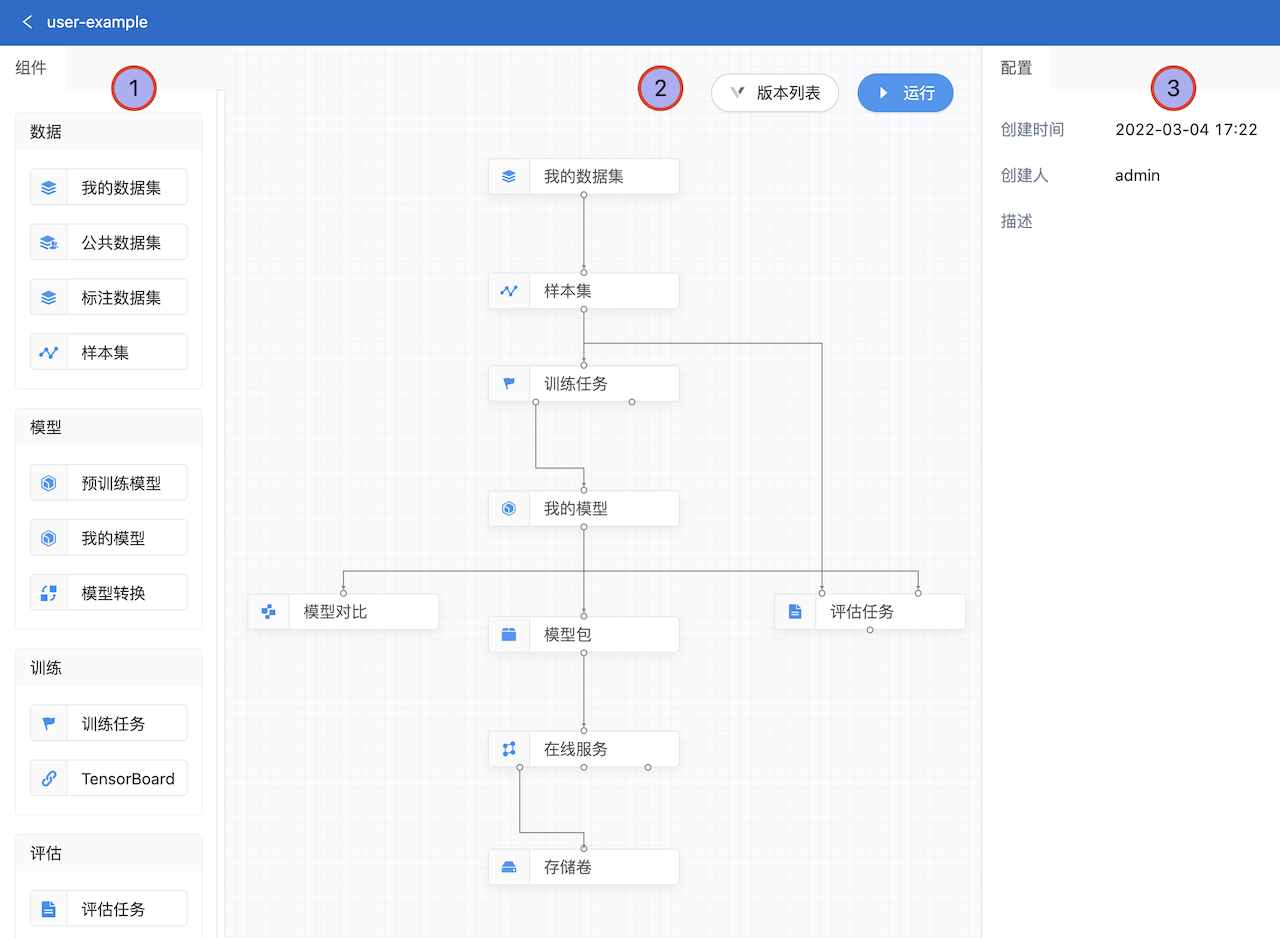Select 预训练模型 icon in sidebar
Screen dimensions: 1280x938
[x=49, y=483]
